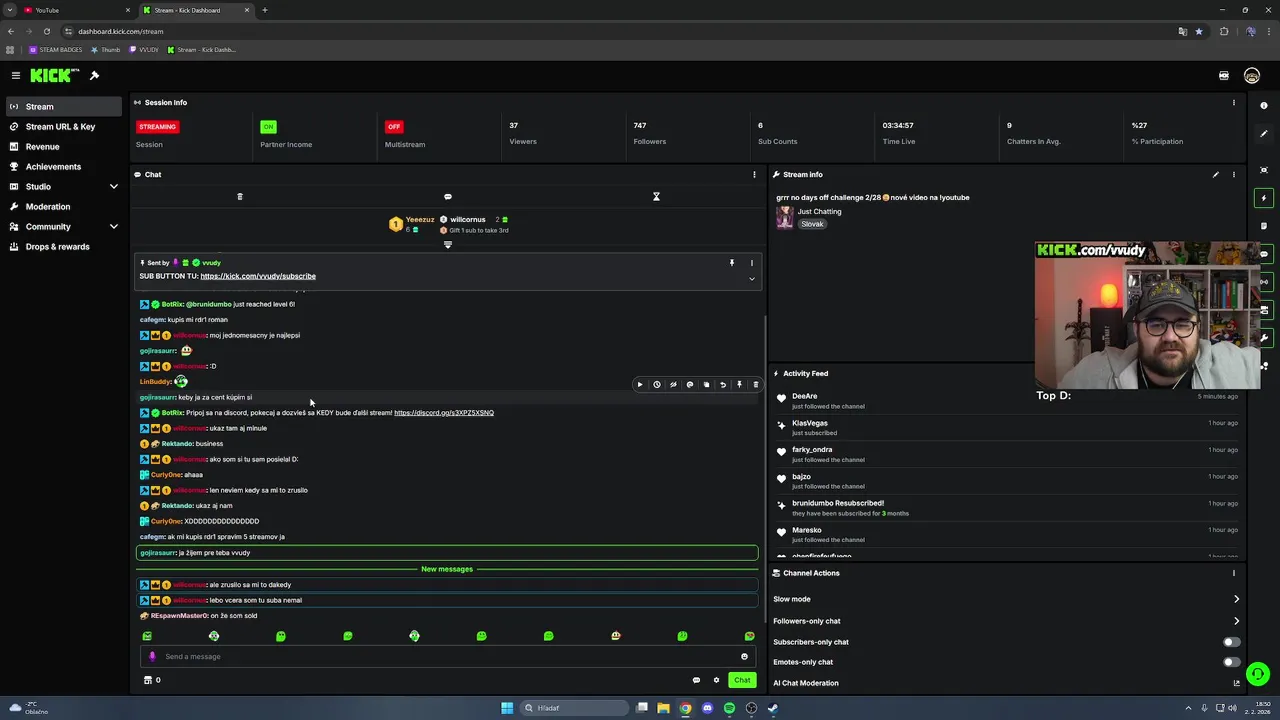The height and width of the screenshot is (720, 1280).
Task: Open kick.com/vvudy/subscribe link
Action: pyautogui.click(x=258, y=276)
